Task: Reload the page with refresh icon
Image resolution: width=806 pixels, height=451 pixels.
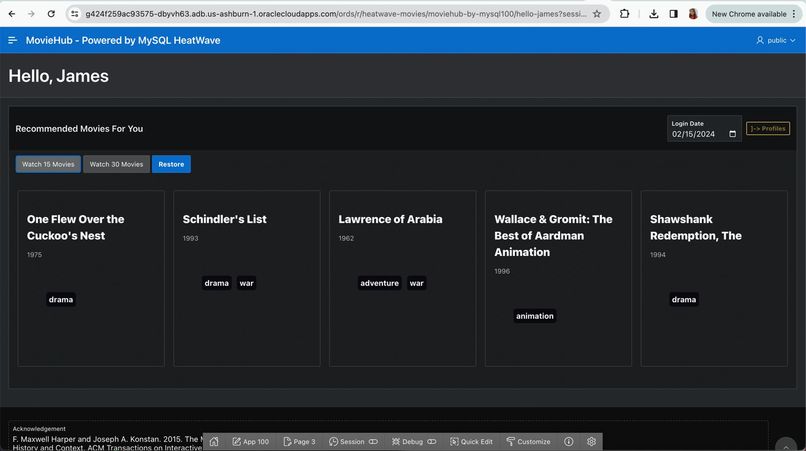Action: (51, 14)
